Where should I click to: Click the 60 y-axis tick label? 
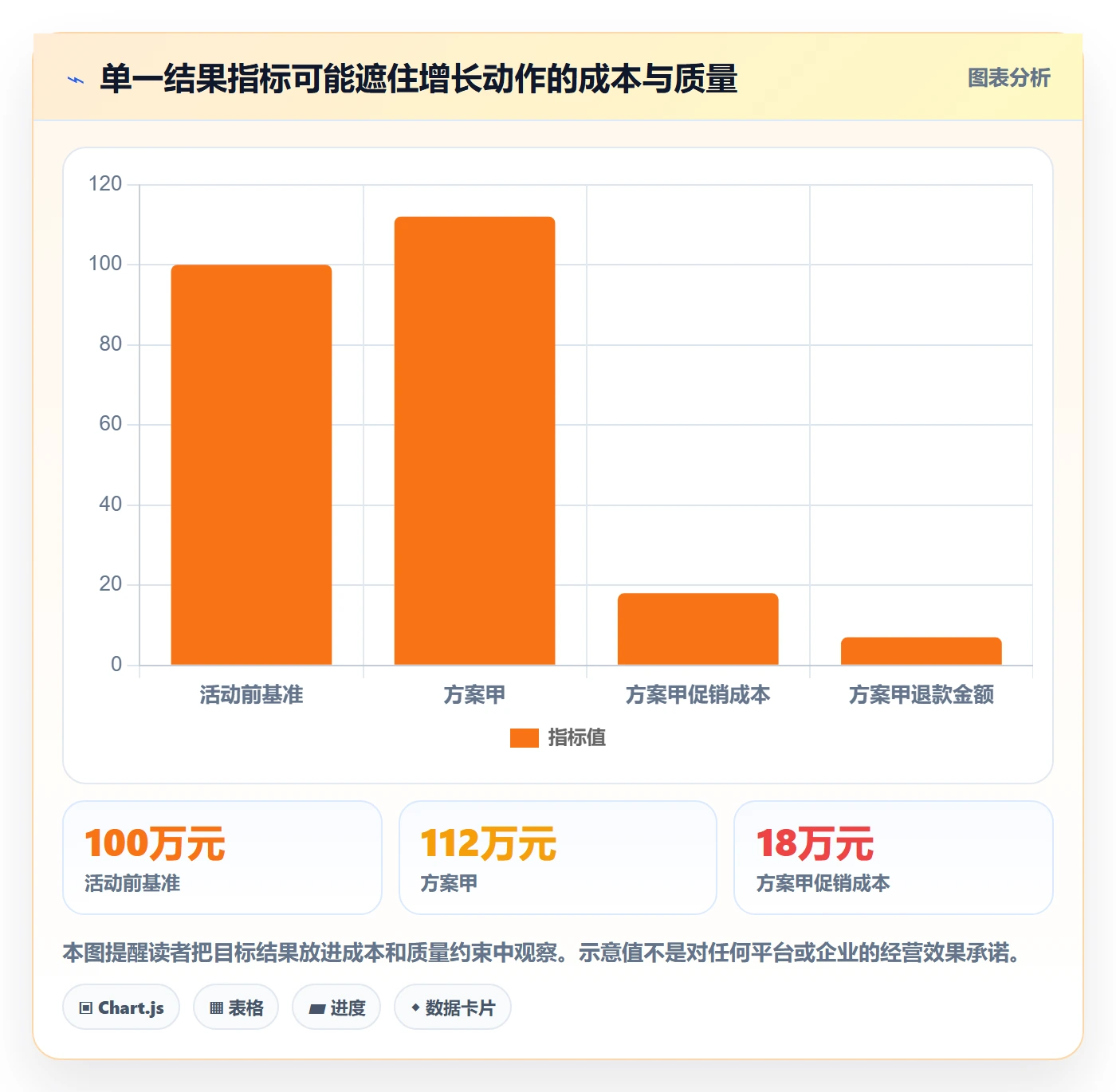pyautogui.click(x=110, y=424)
